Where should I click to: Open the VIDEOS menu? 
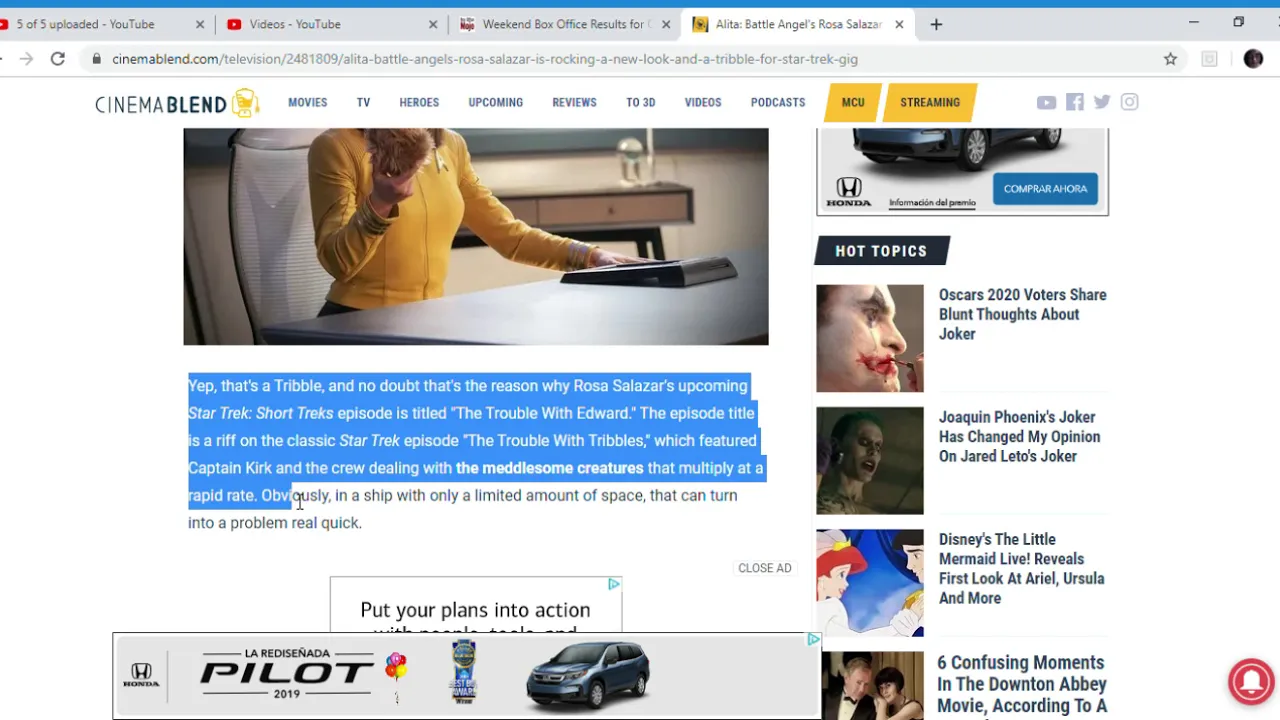pos(702,102)
